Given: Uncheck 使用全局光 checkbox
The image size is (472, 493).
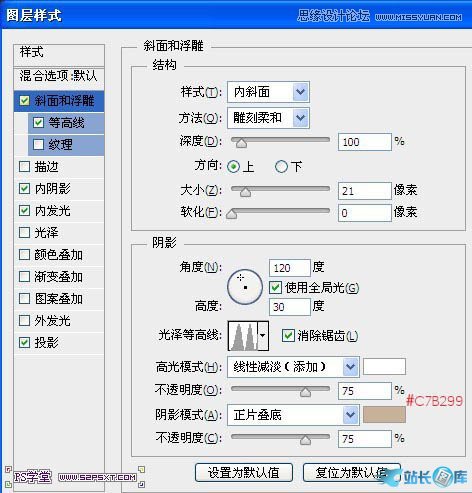Looking at the screenshot, I should point(275,287).
